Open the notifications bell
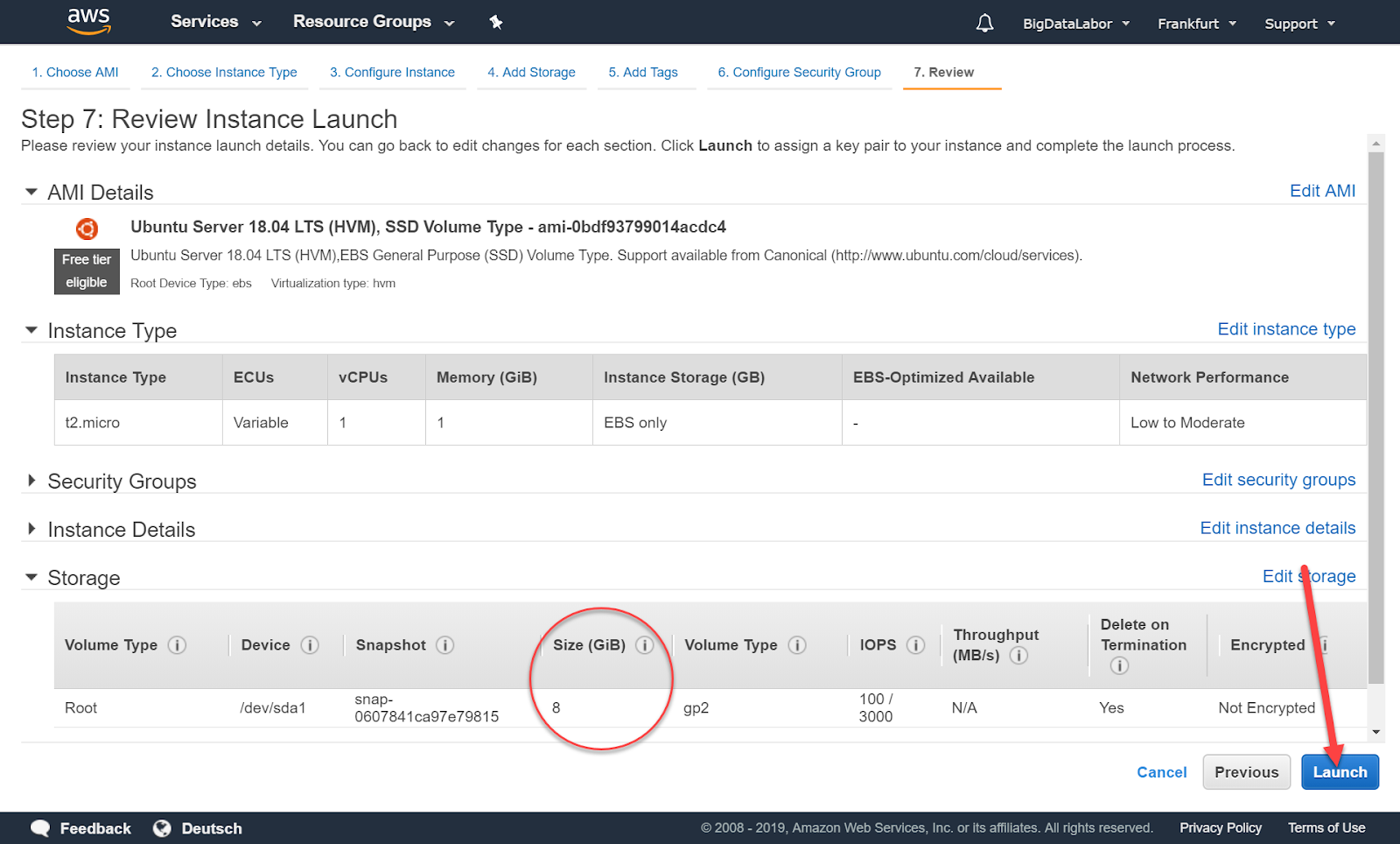The width and height of the screenshot is (1400, 844). 984,23
